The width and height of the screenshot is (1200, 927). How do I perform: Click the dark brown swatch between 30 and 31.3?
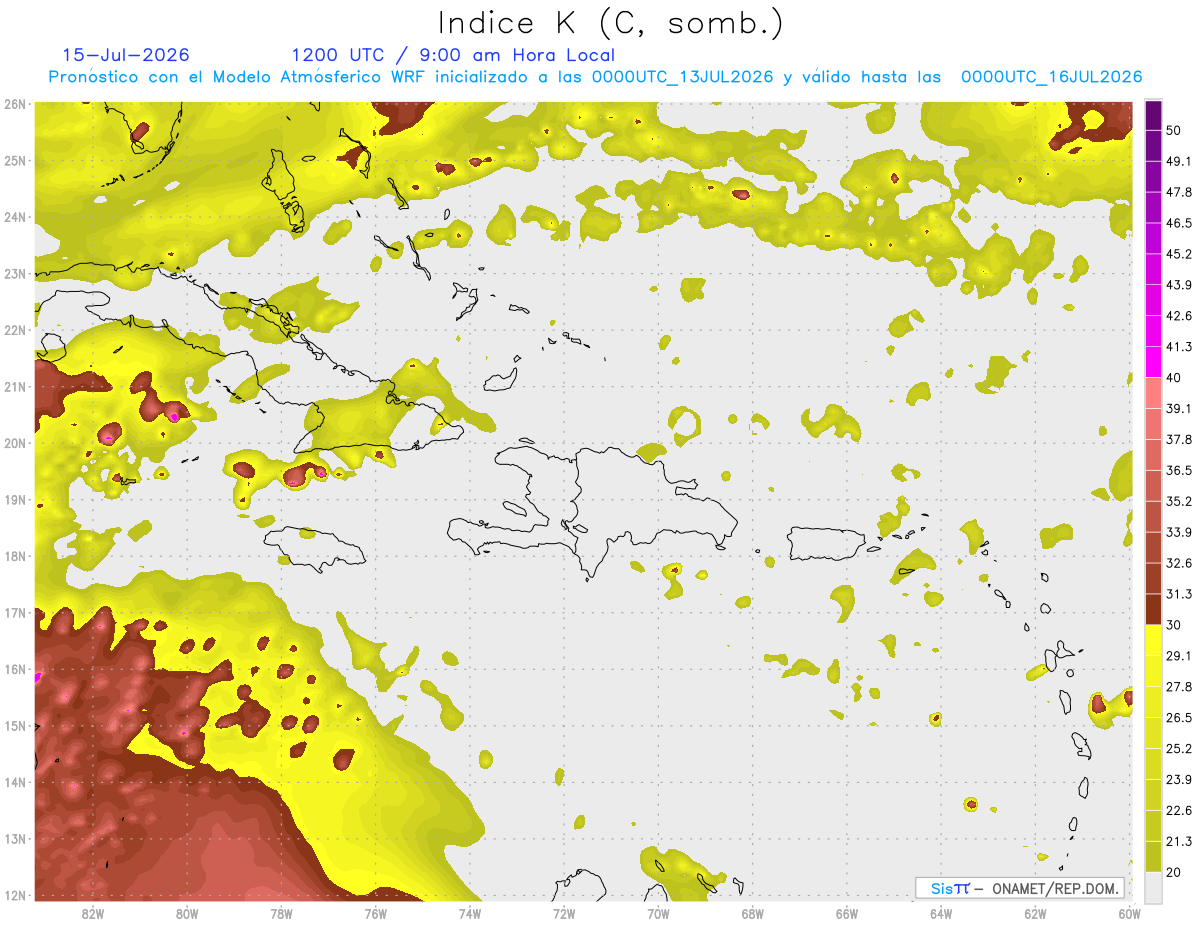tap(1153, 609)
